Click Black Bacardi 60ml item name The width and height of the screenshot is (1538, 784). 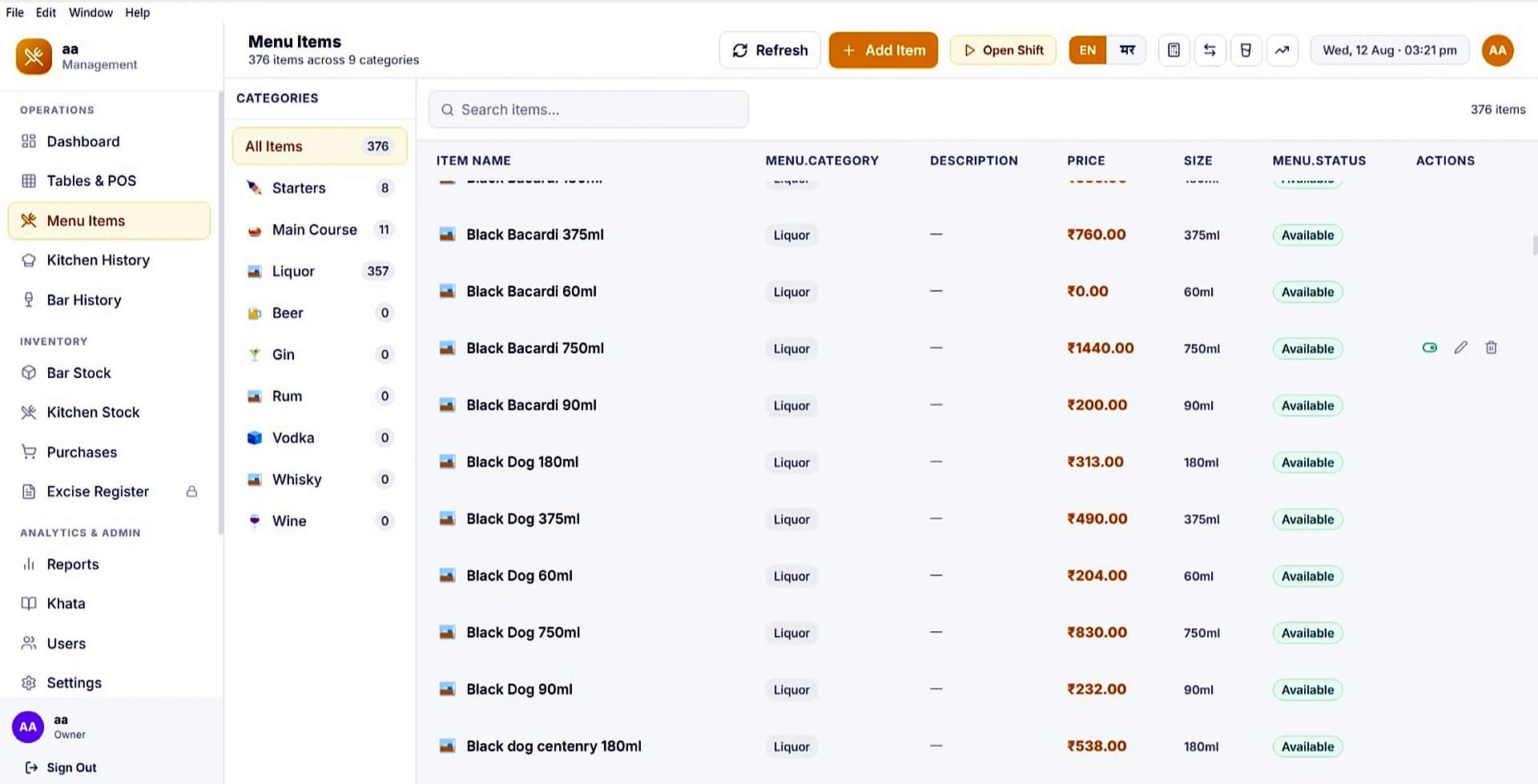pyautogui.click(x=531, y=291)
